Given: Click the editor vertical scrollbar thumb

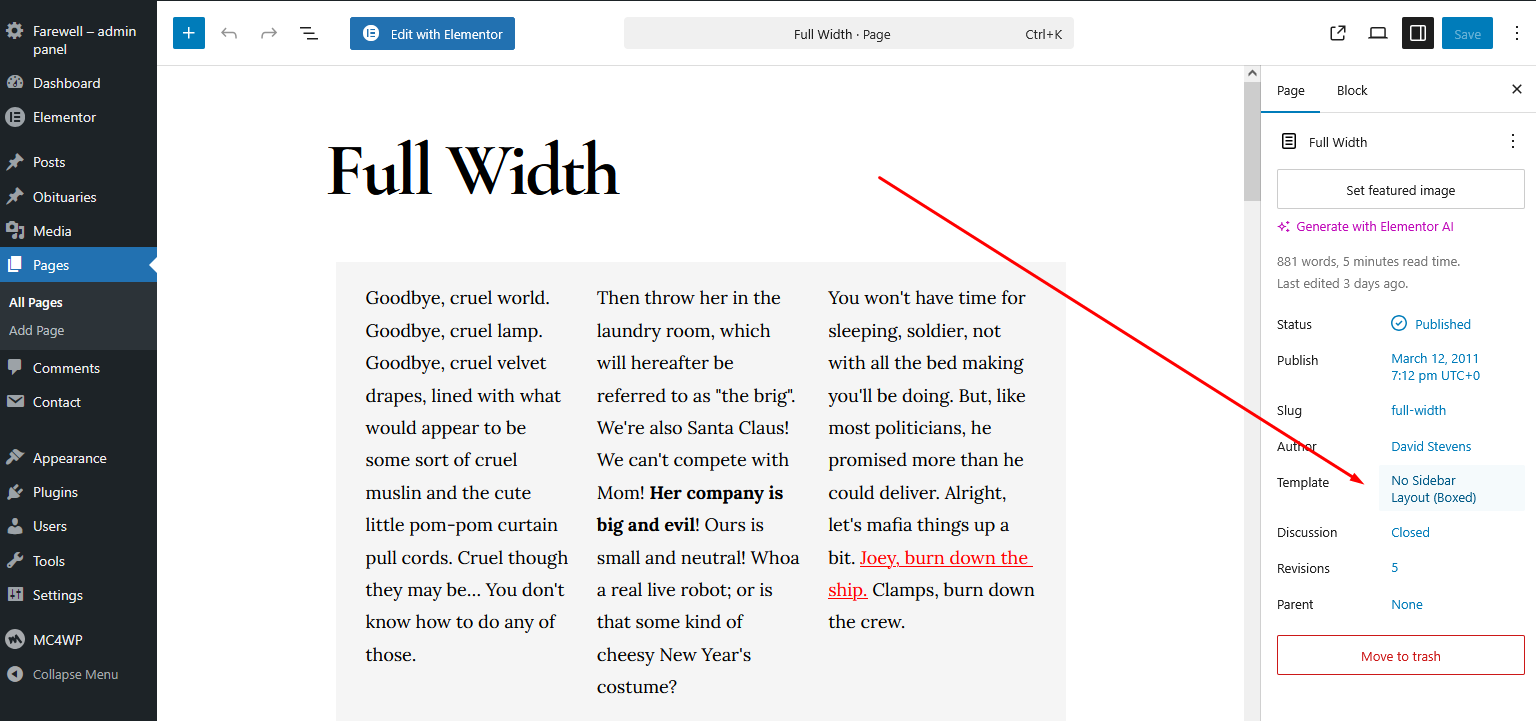Looking at the screenshot, I should pyautogui.click(x=1251, y=140).
